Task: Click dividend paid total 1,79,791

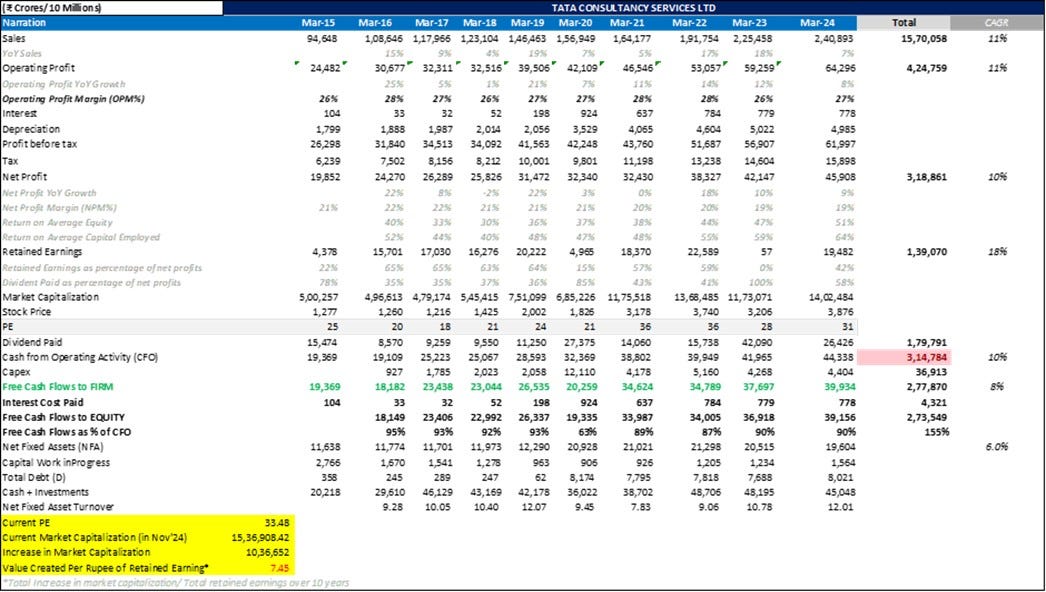Action: tap(927, 342)
